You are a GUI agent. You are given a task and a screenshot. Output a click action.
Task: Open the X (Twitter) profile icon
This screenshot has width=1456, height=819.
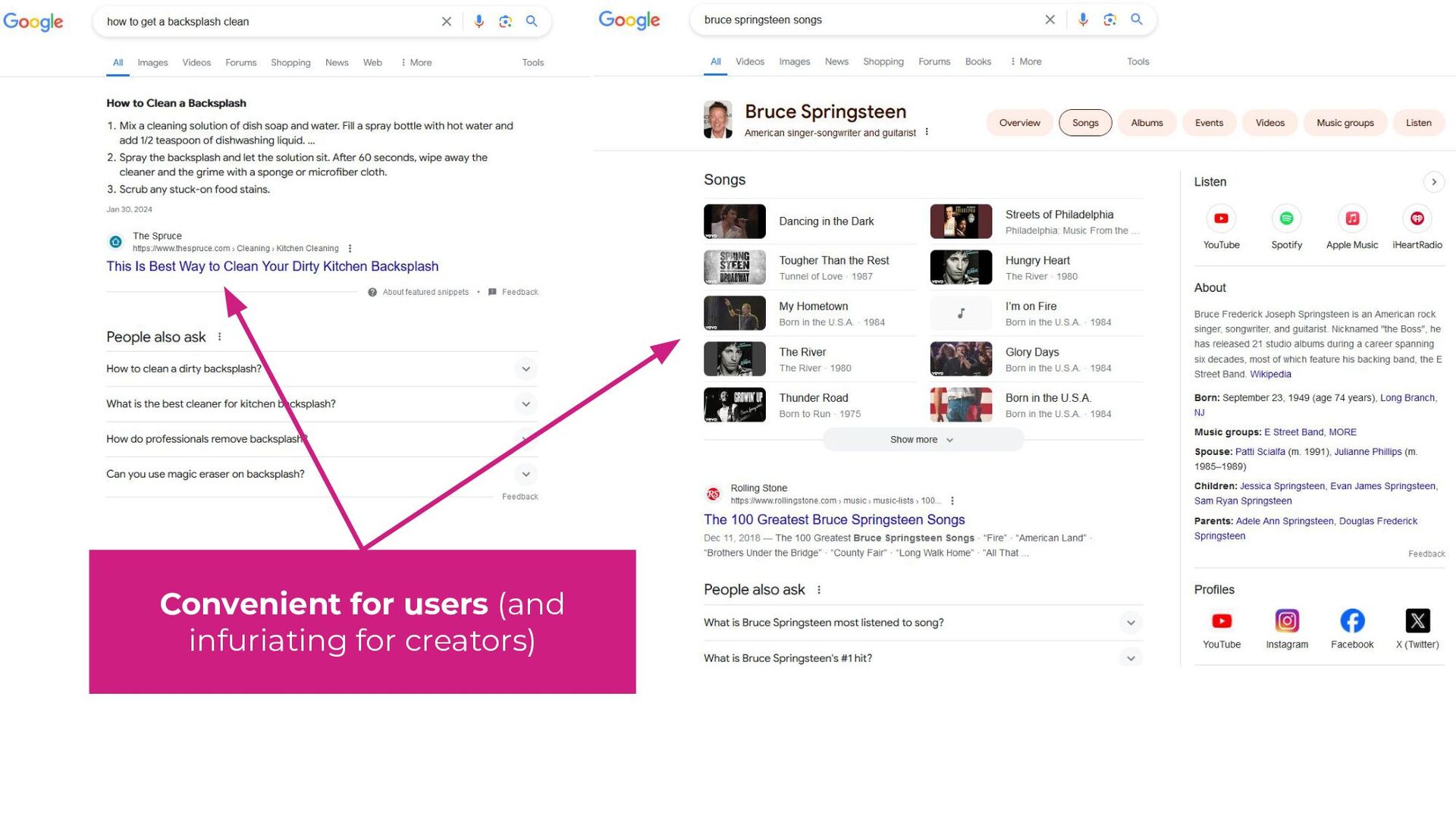coord(1417,621)
